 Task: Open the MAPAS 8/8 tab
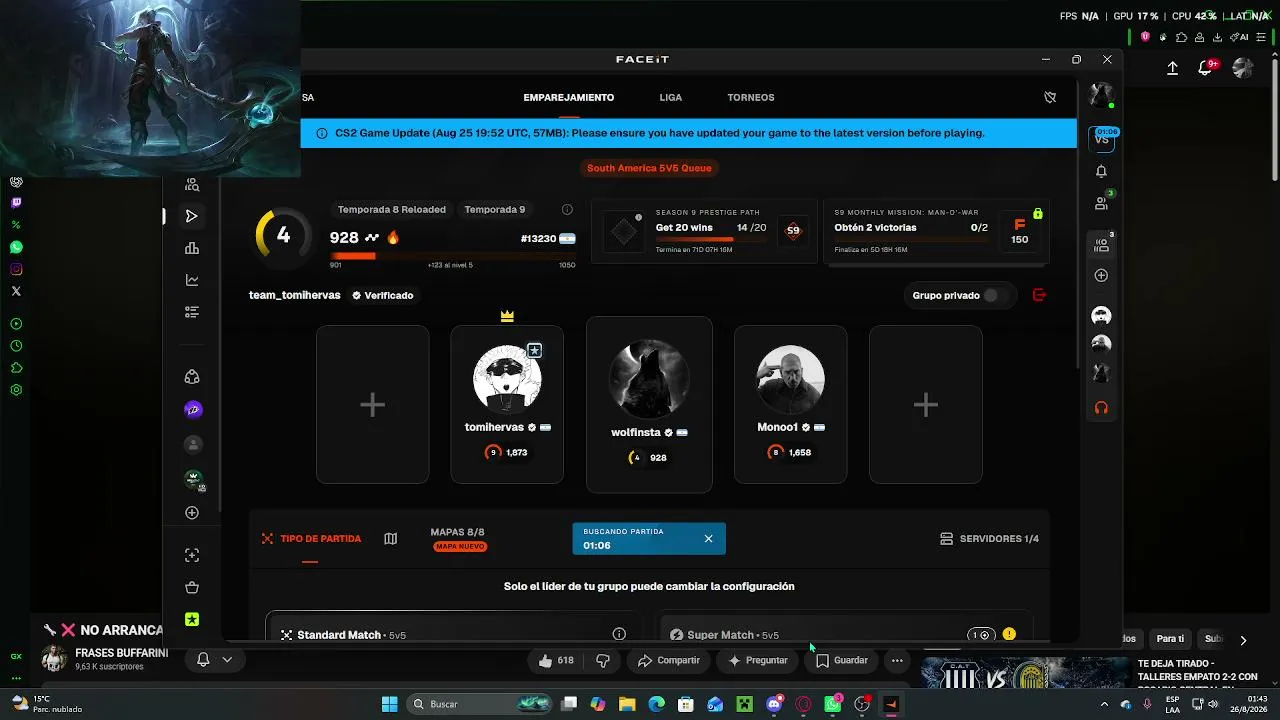pyautogui.click(x=459, y=539)
